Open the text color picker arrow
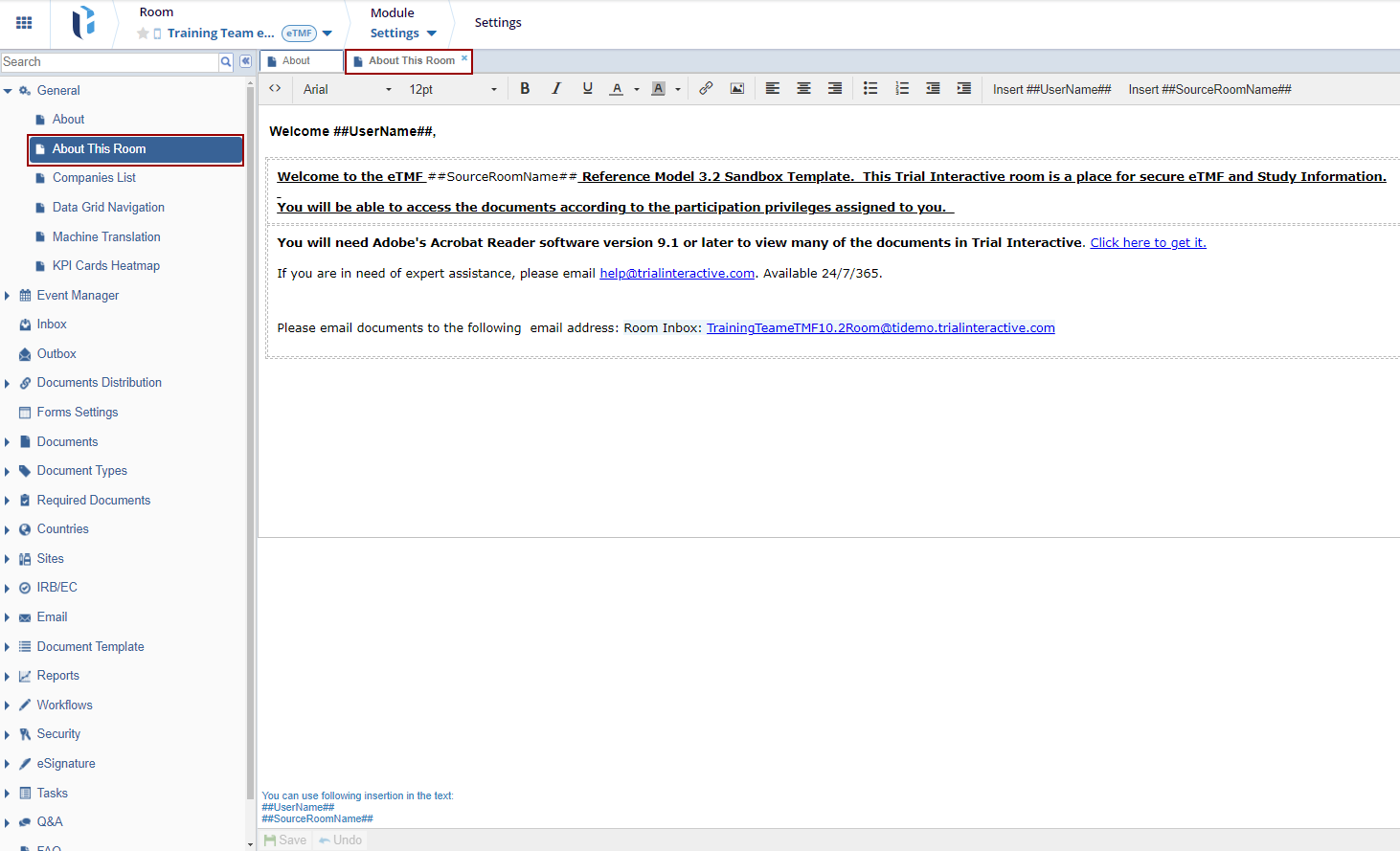 click(x=637, y=90)
